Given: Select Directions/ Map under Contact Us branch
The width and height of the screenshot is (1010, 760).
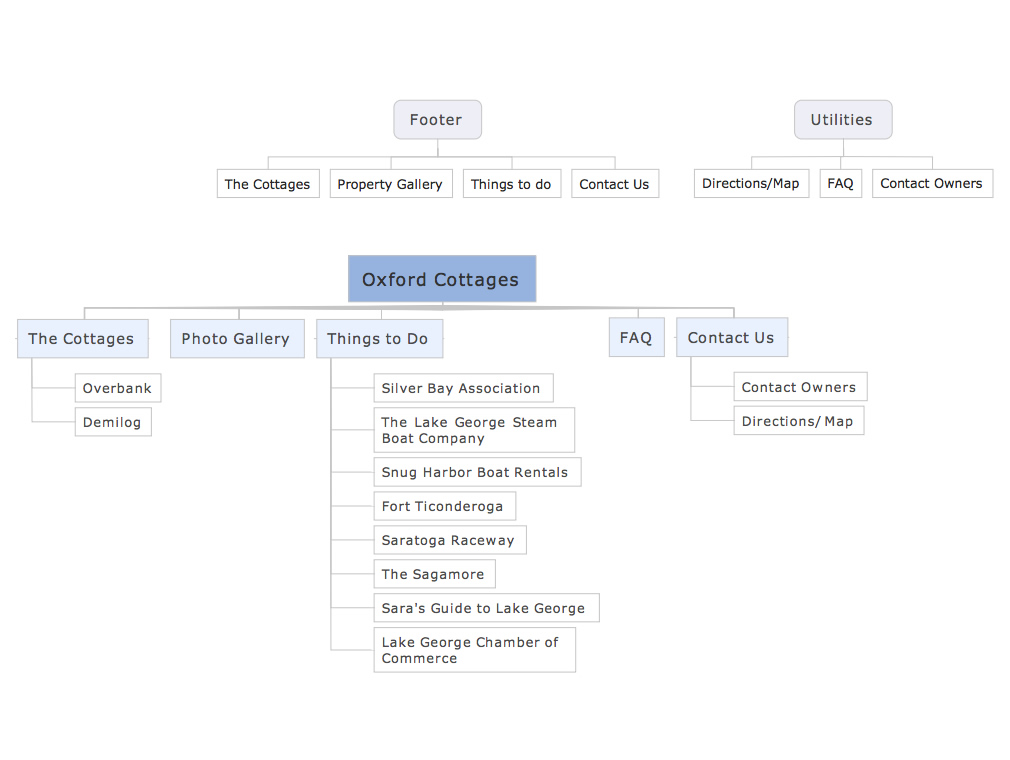Looking at the screenshot, I should pyautogui.click(x=799, y=421).
